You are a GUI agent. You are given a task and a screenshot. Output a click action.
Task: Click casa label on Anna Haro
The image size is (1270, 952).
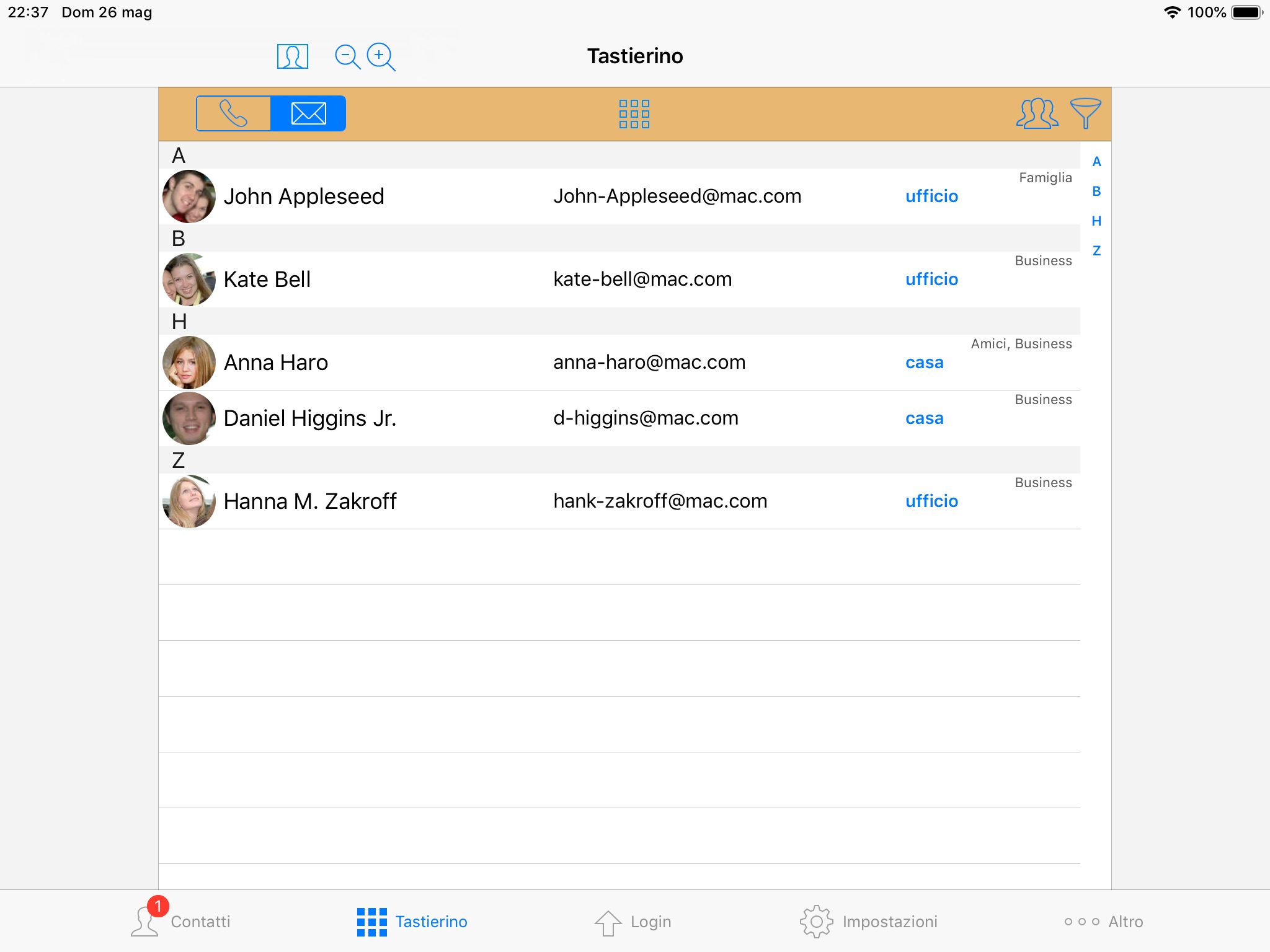point(922,362)
